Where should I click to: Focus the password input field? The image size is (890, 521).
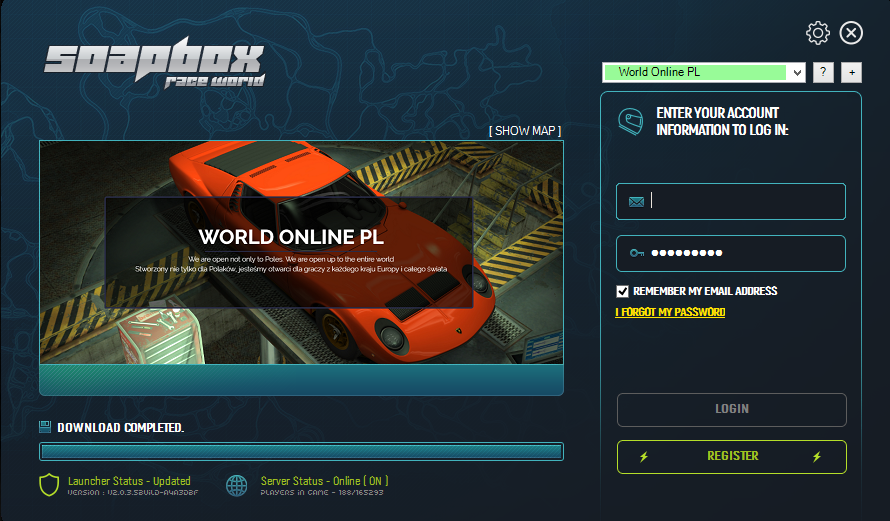point(731,253)
